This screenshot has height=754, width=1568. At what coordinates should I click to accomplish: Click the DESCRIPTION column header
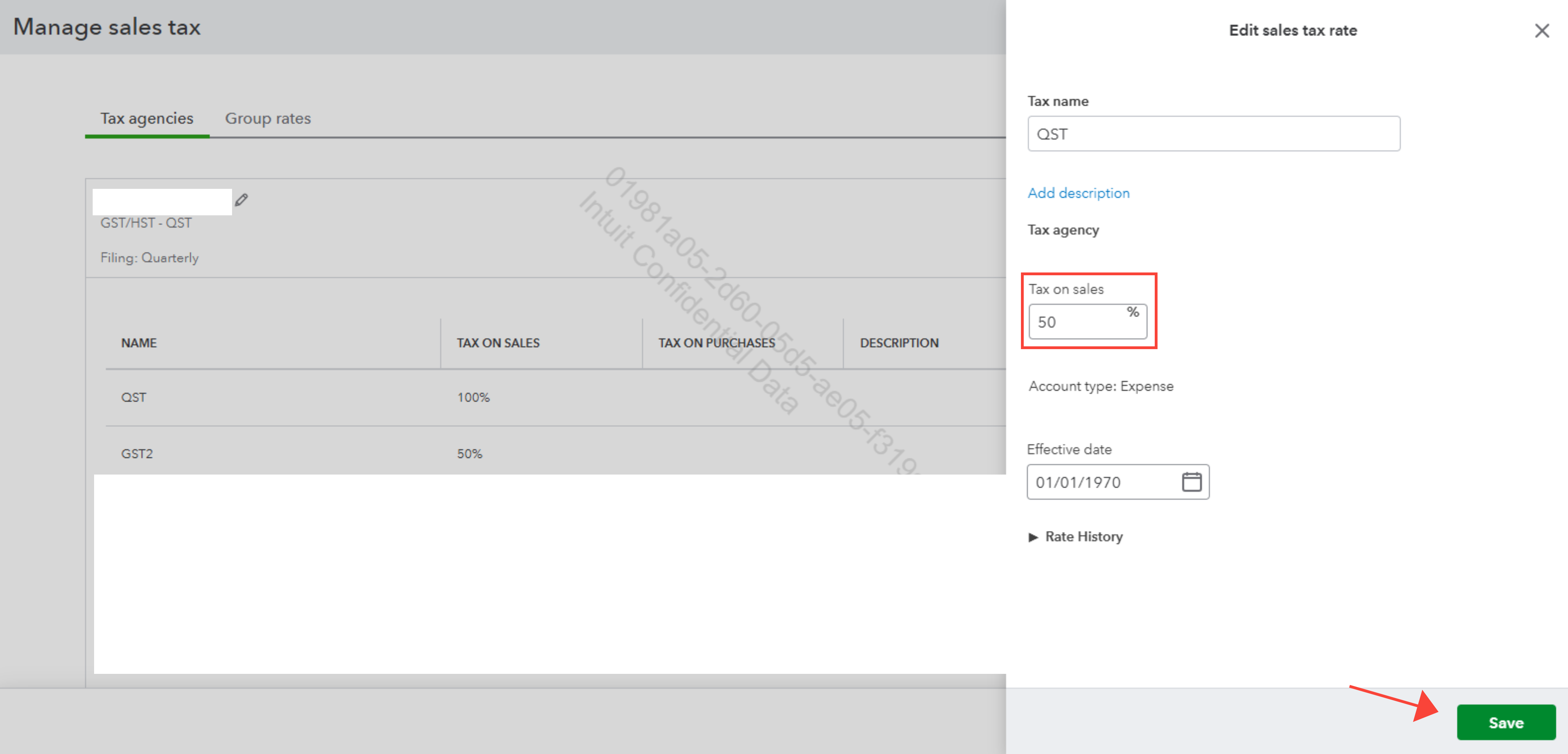(898, 343)
